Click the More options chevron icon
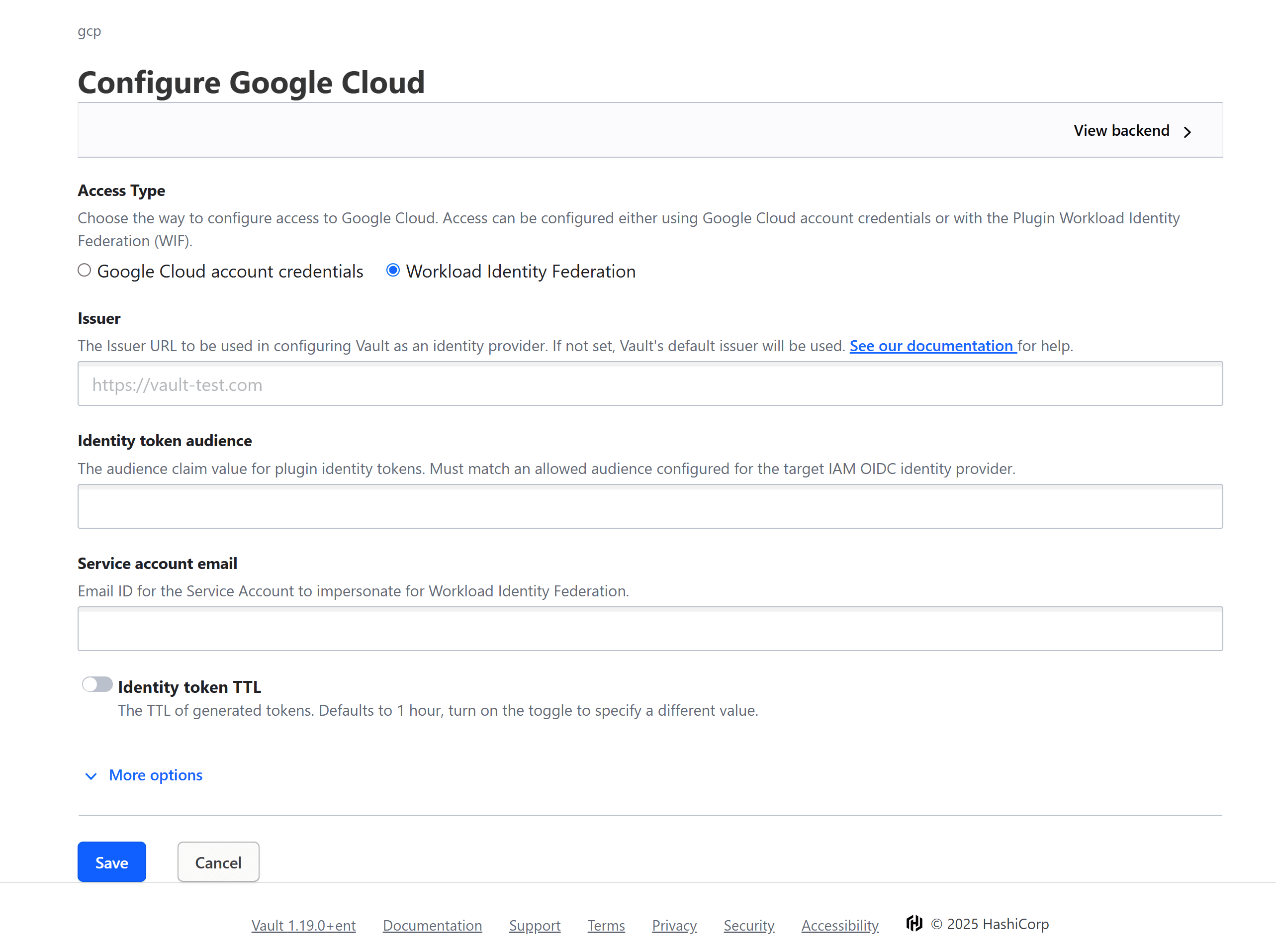Viewport: 1276px width, 952px height. pyautogui.click(x=91, y=775)
